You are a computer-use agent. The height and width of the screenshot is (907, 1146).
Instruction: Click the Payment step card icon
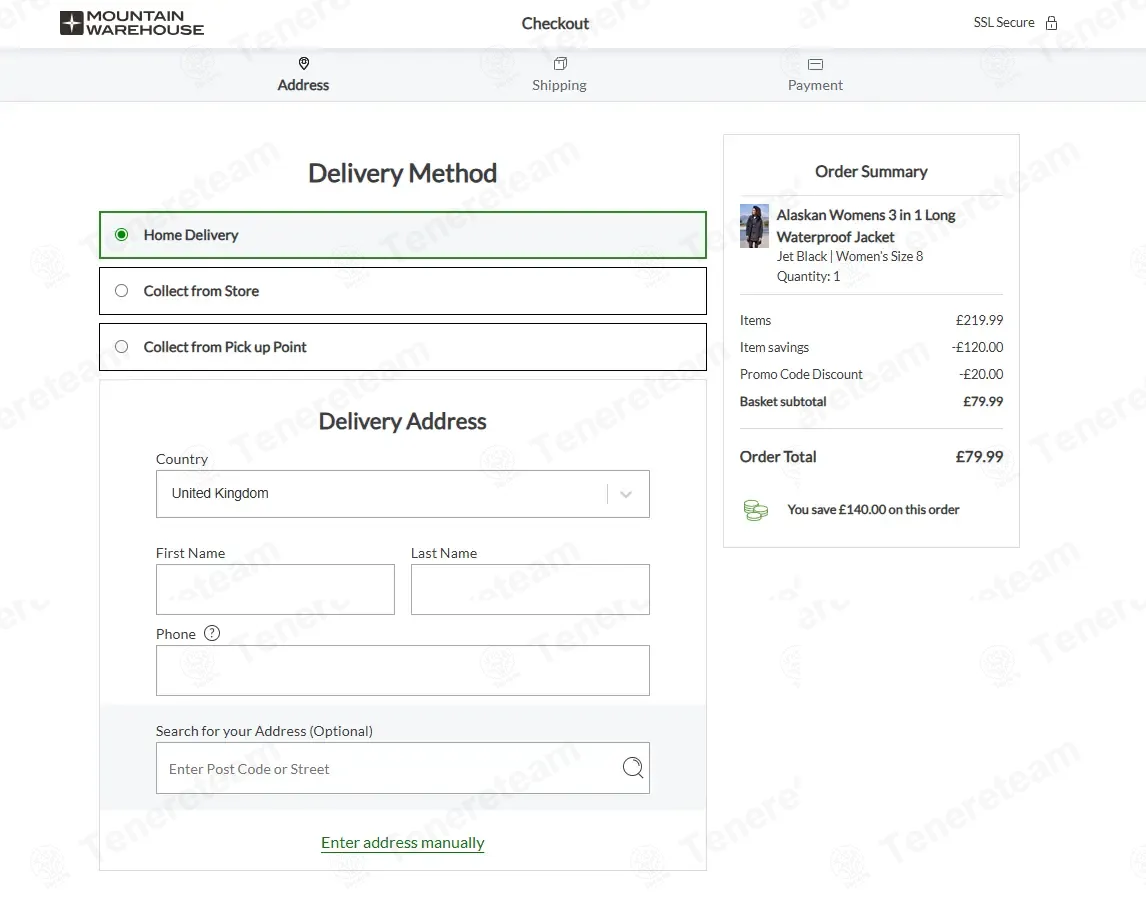(815, 64)
